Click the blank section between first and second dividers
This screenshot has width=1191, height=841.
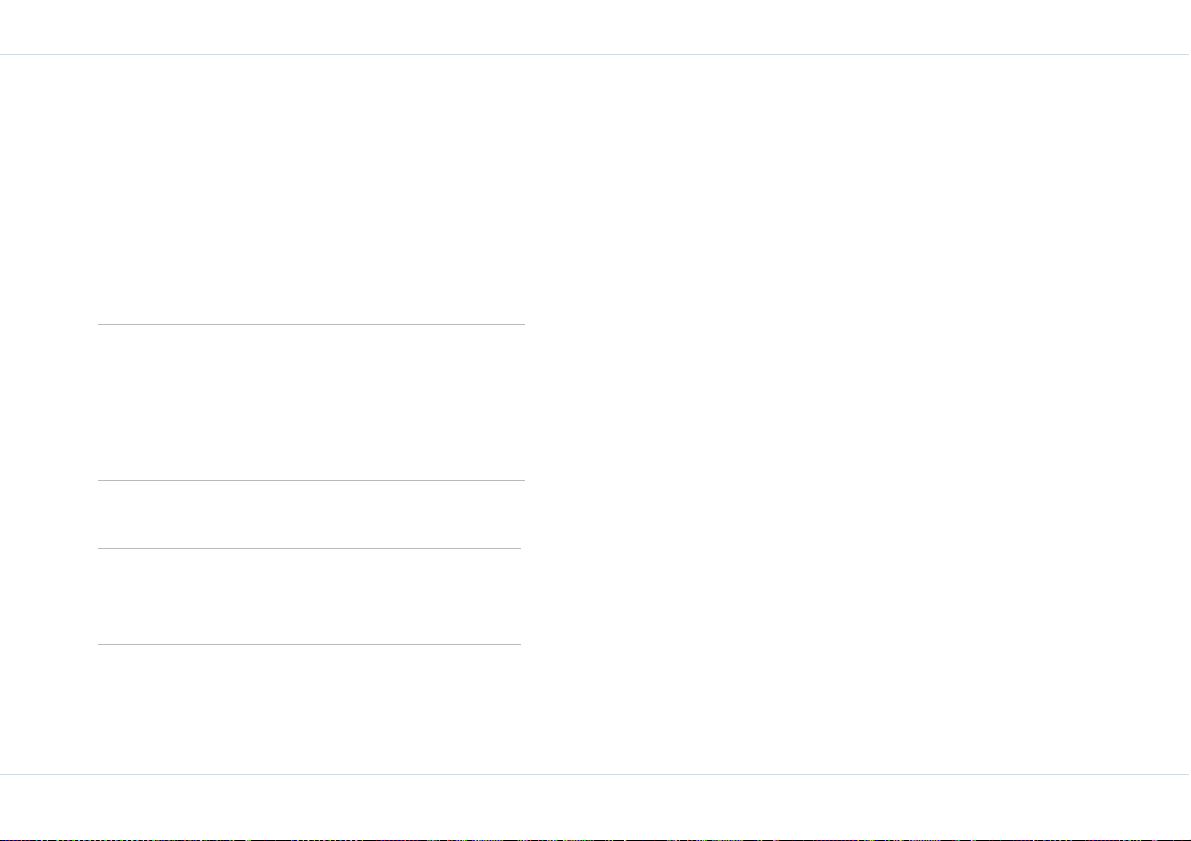[311, 403]
